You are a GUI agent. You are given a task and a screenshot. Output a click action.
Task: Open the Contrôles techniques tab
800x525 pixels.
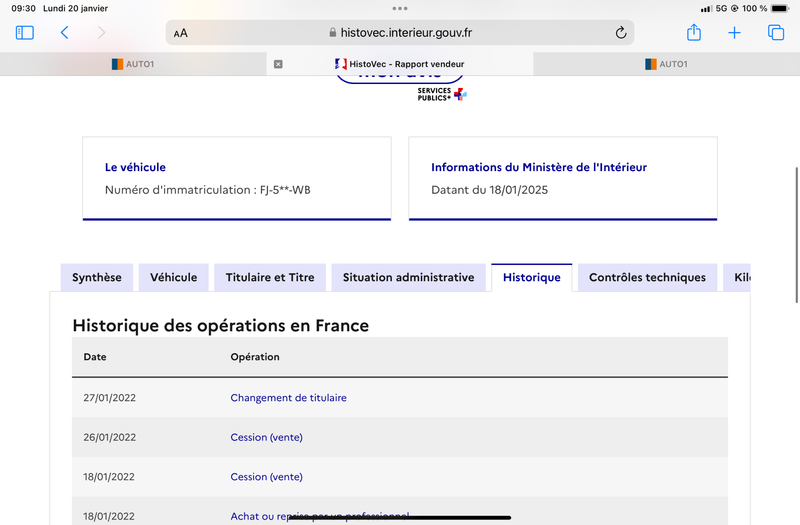(647, 278)
